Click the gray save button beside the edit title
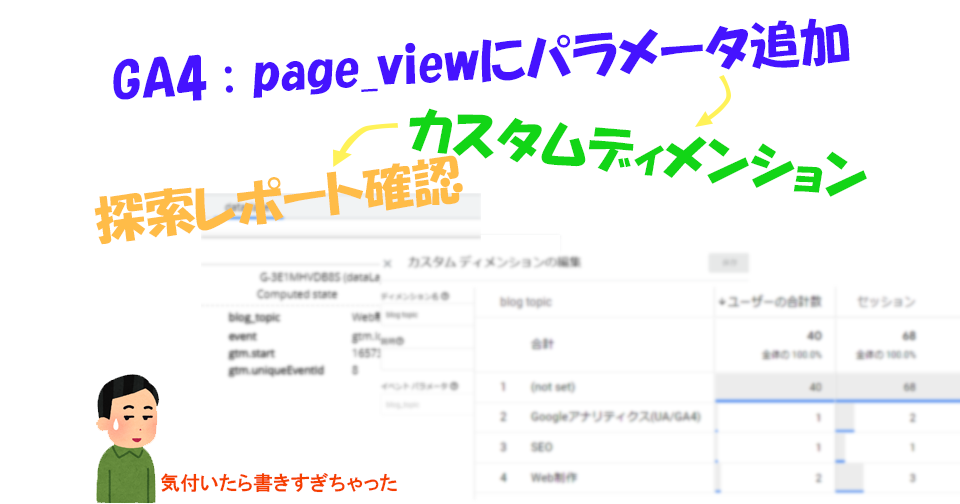This screenshot has height=504, width=960. pos(729,263)
